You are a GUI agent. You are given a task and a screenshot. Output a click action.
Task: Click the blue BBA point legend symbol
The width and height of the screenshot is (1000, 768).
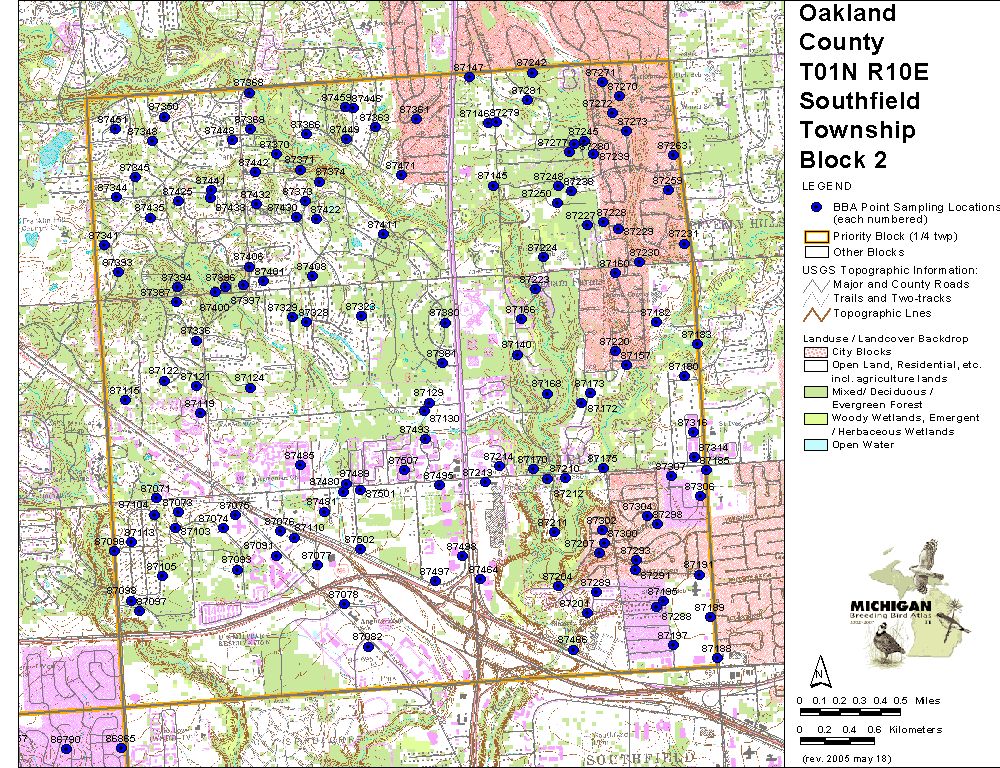[815, 207]
